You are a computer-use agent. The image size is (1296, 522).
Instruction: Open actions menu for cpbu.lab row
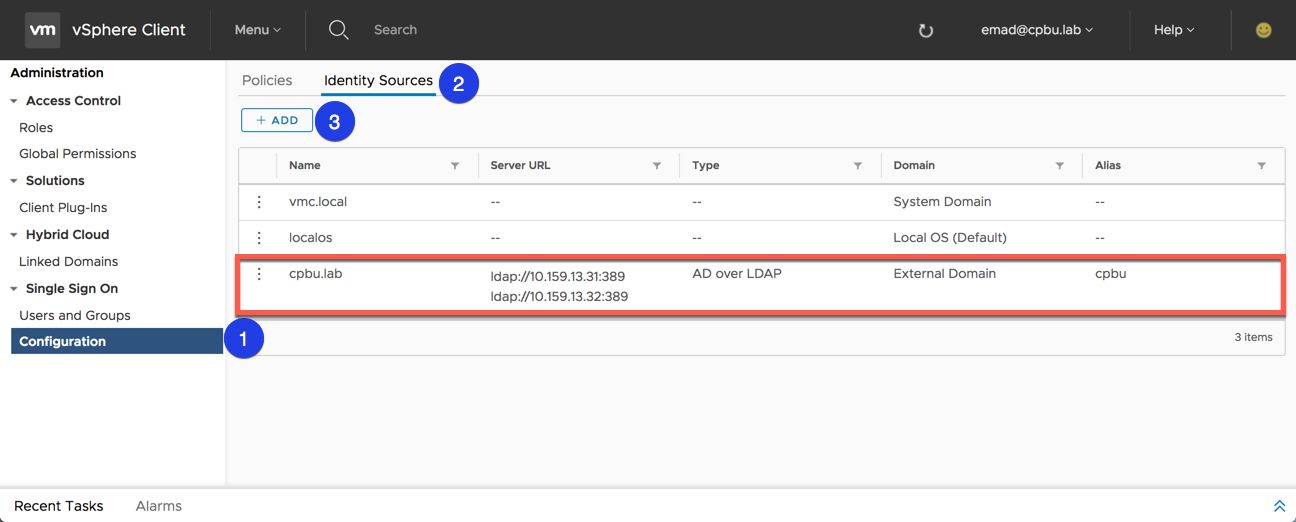[259, 274]
